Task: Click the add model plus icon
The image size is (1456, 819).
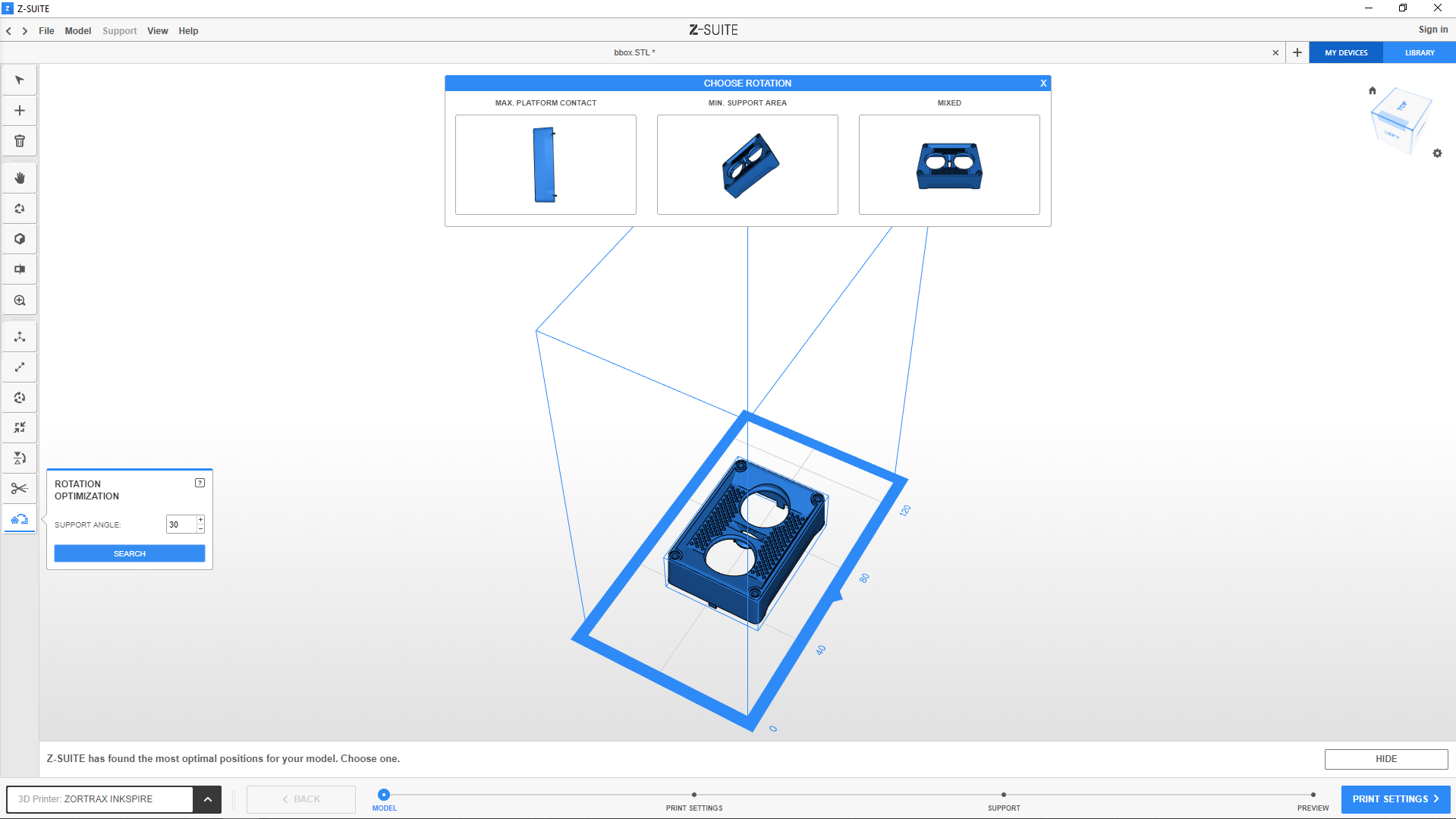Action: tap(20, 111)
